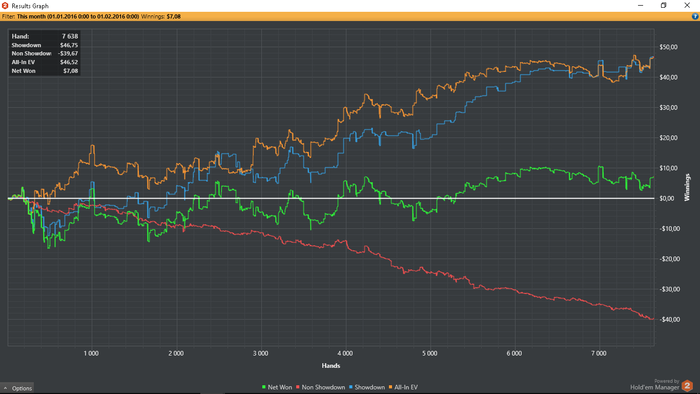This screenshot has height=394, width=700.
Task: Restore down the Results Graph window
Action: coord(664,5)
